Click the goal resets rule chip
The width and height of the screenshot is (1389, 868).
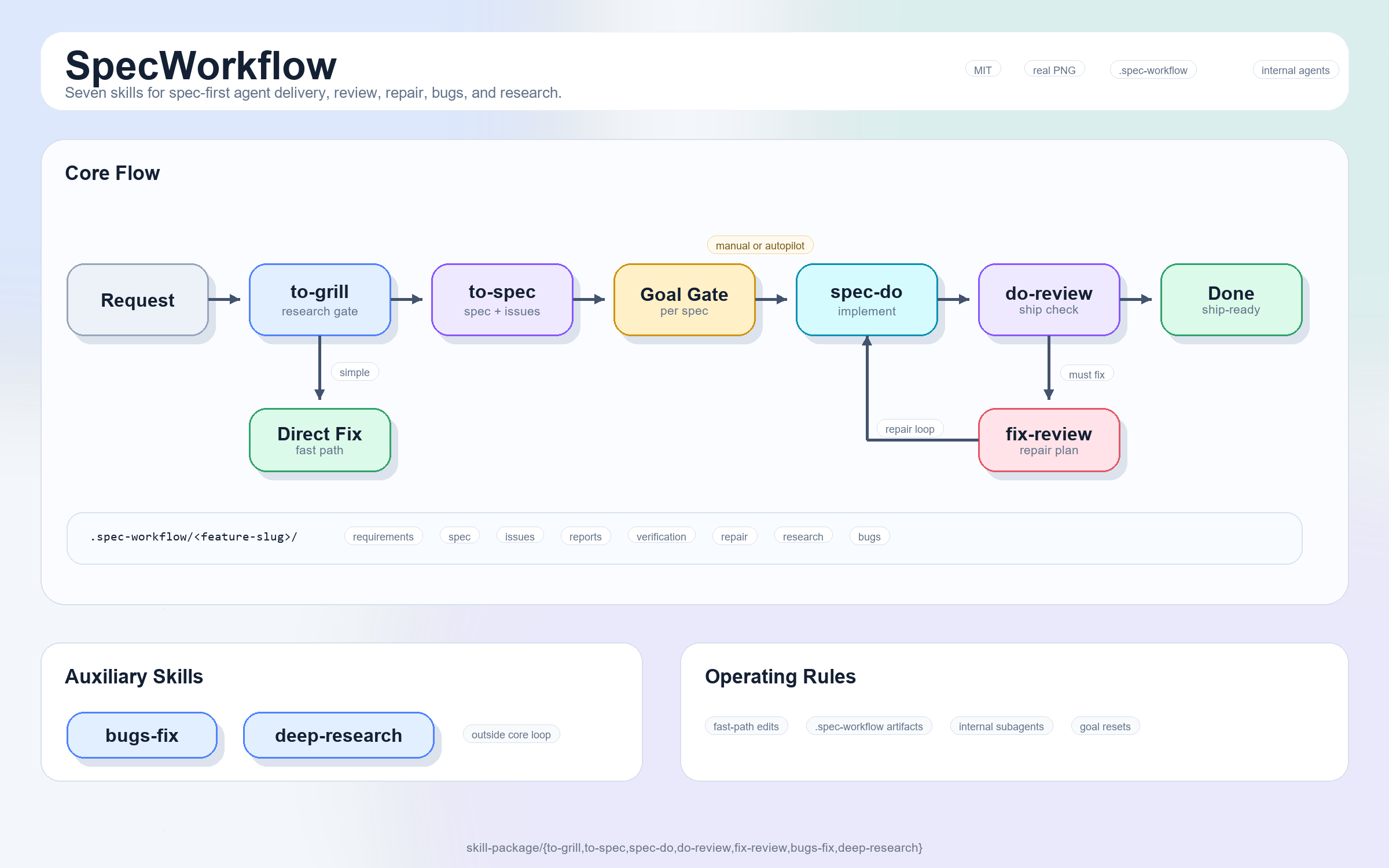coord(1105,726)
